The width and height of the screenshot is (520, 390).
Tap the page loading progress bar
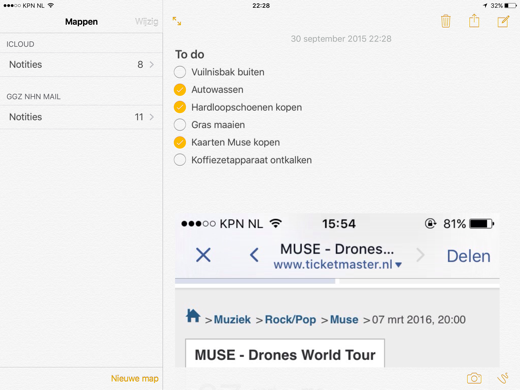click(x=337, y=281)
